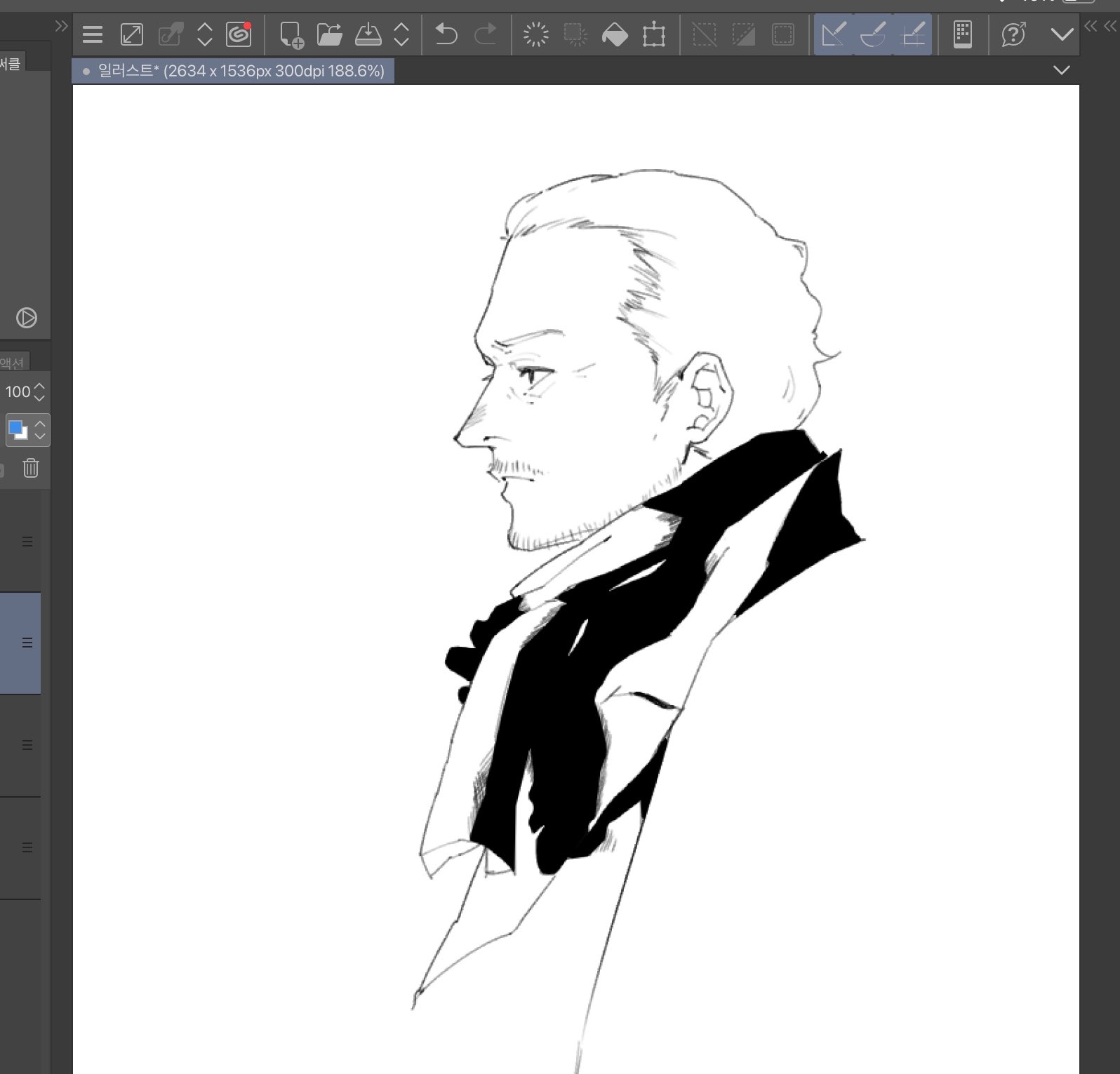This screenshot has width=1120, height=1074.
Task: Open the canvas tab list chevron
Action: coord(1062,70)
